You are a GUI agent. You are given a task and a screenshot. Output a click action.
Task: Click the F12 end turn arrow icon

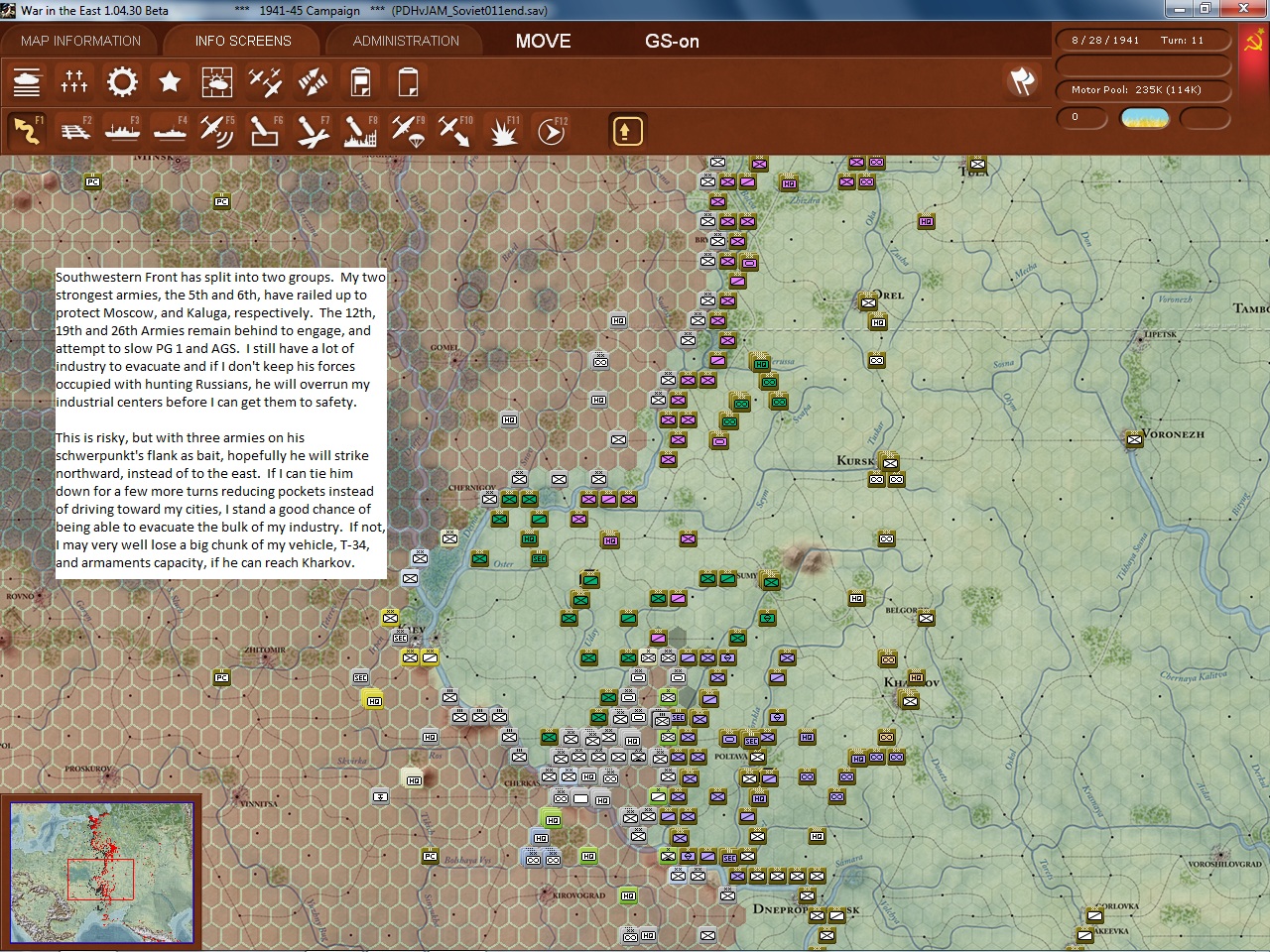click(x=551, y=130)
